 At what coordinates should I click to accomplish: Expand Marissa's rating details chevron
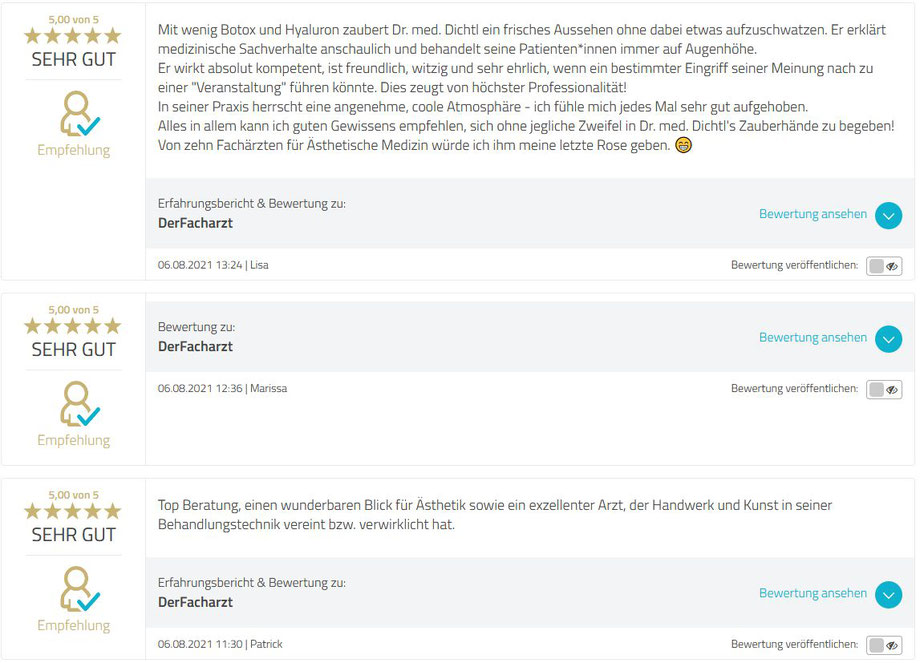click(888, 339)
